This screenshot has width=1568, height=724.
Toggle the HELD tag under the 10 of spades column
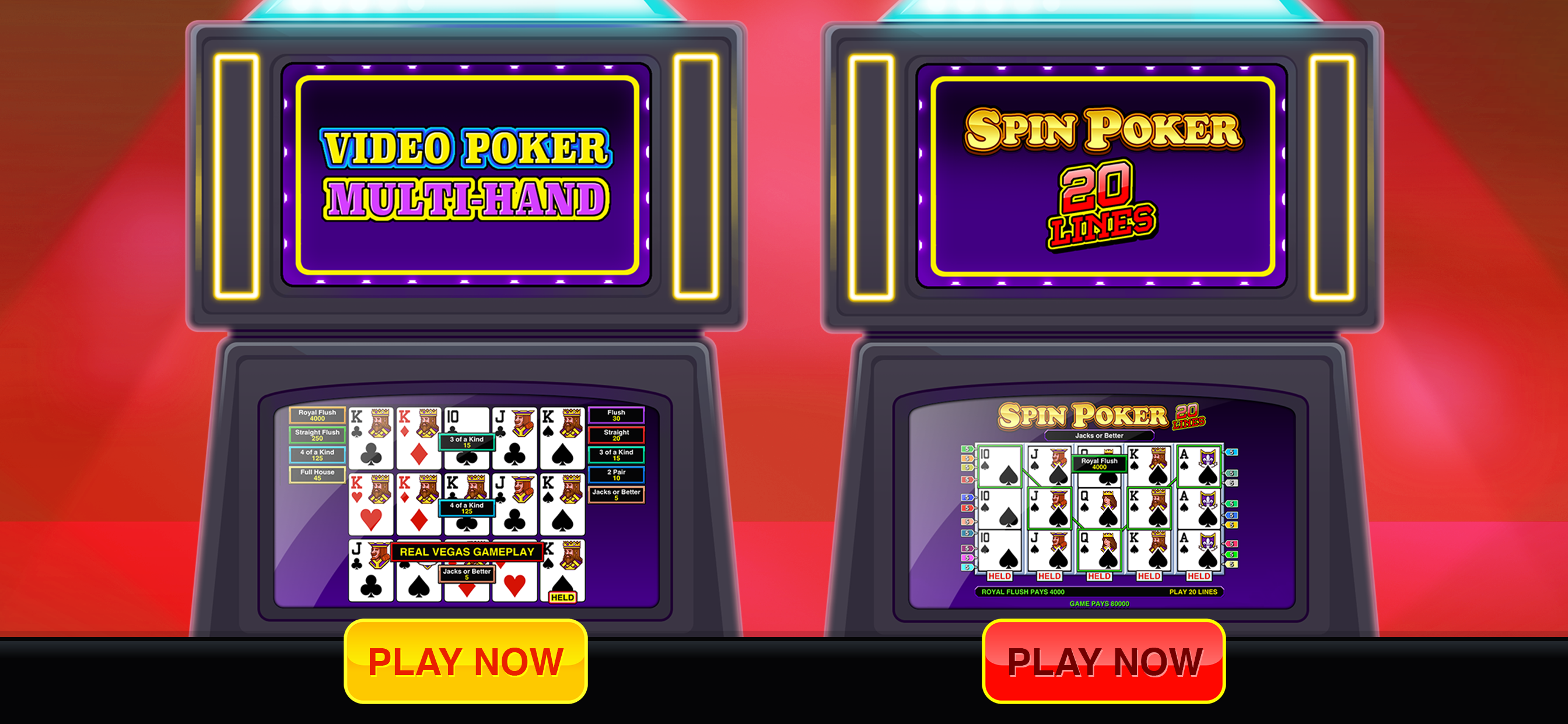pos(999,576)
